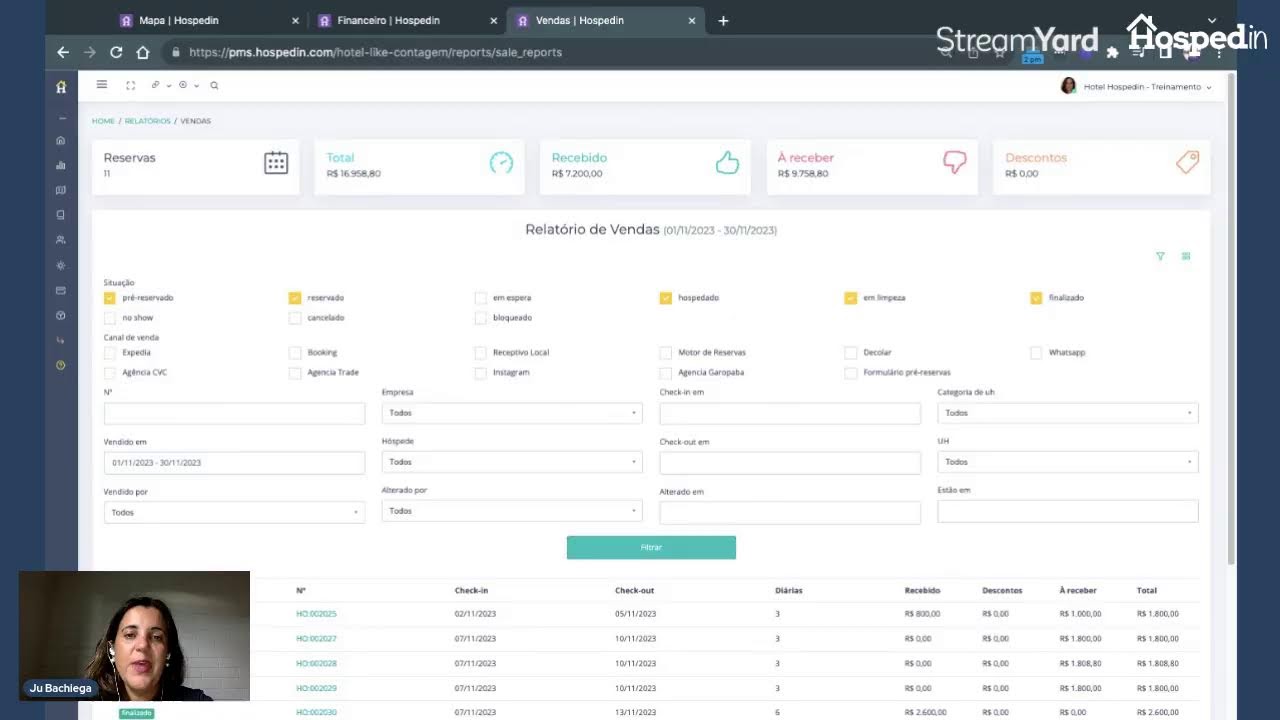Check the em espera checkbox
1280x720 pixels.
(x=481, y=298)
